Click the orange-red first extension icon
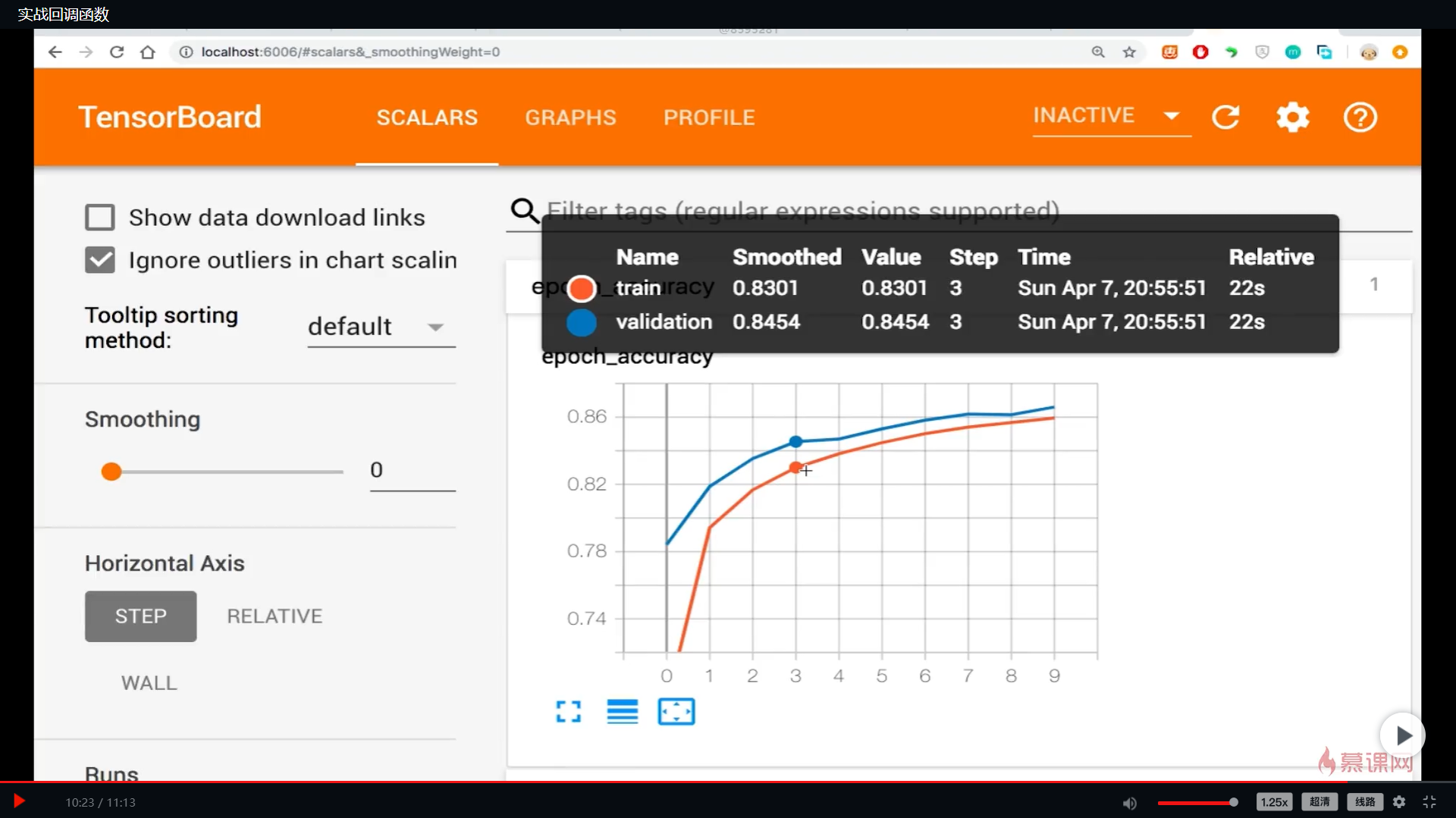This screenshot has height=818, width=1456. [1169, 52]
